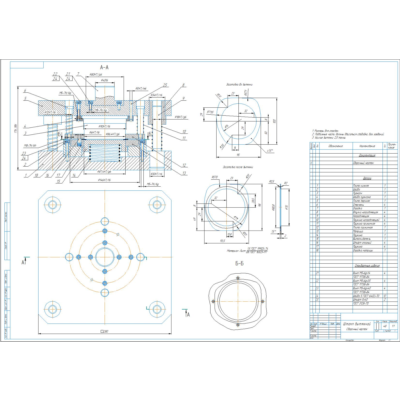This screenshot has height=400, width=400.
Task: Click the technical notes above the specification table
Action: tap(348, 134)
